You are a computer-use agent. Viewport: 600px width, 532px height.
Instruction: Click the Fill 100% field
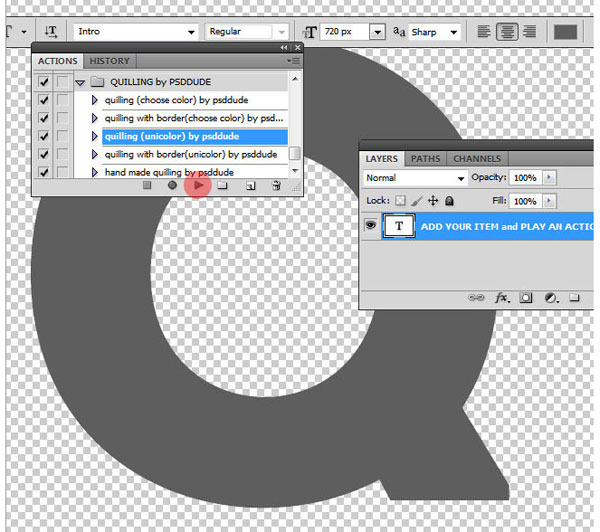[525, 201]
